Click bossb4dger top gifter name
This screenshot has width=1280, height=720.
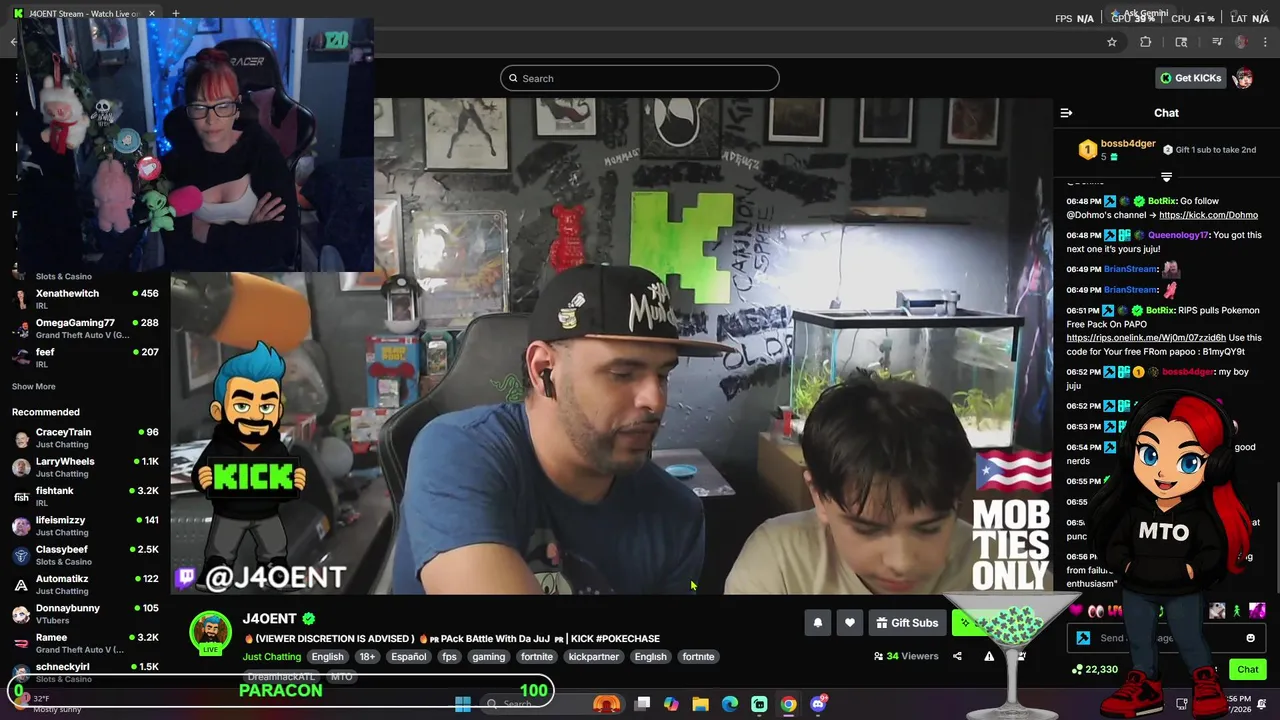pyautogui.click(x=1128, y=144)
